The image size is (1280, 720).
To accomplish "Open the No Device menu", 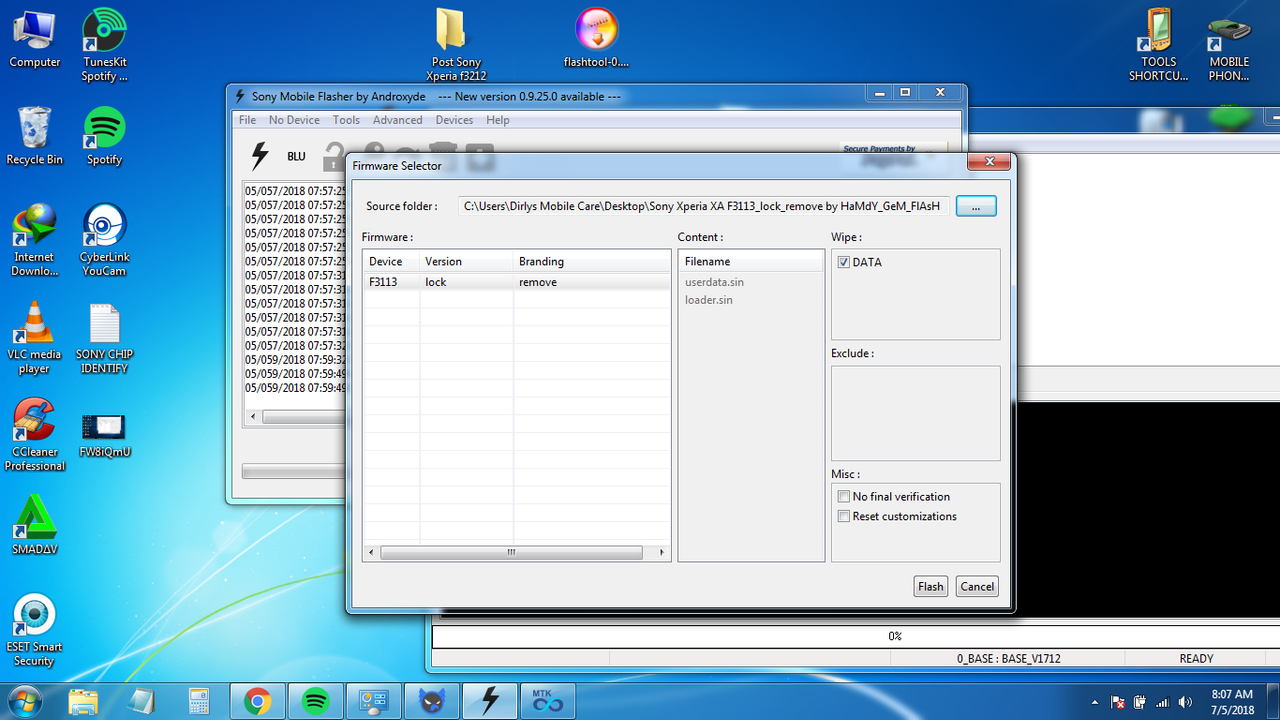I will [x=294, y=120].
